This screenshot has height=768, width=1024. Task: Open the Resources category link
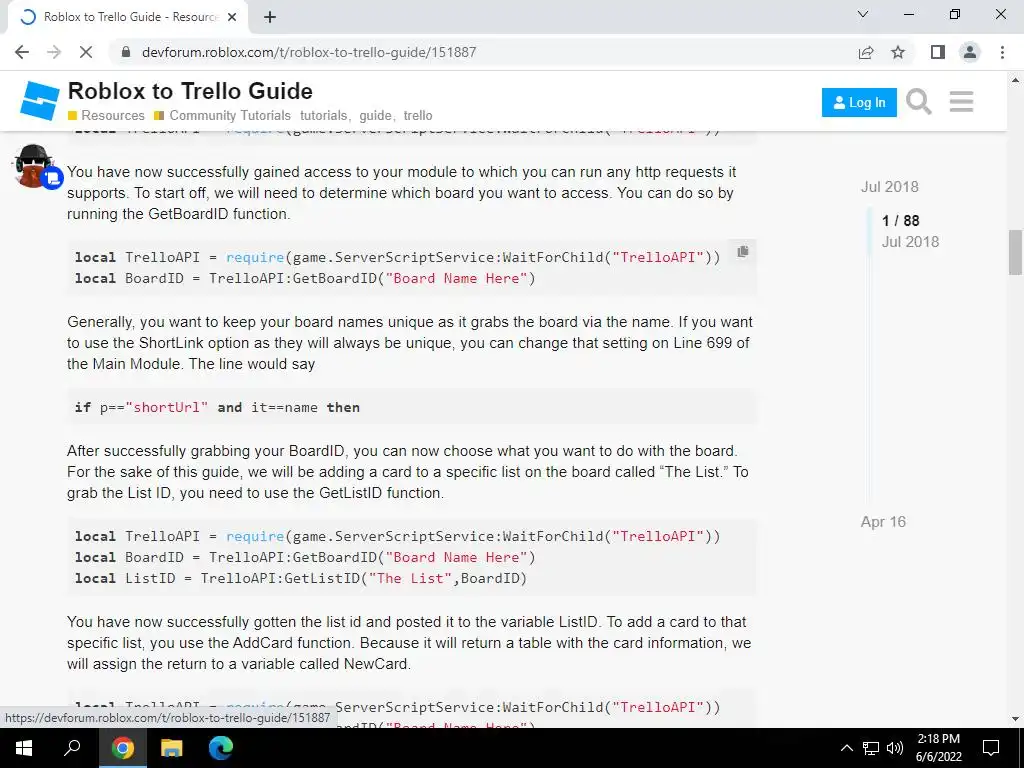pos(106,116)
